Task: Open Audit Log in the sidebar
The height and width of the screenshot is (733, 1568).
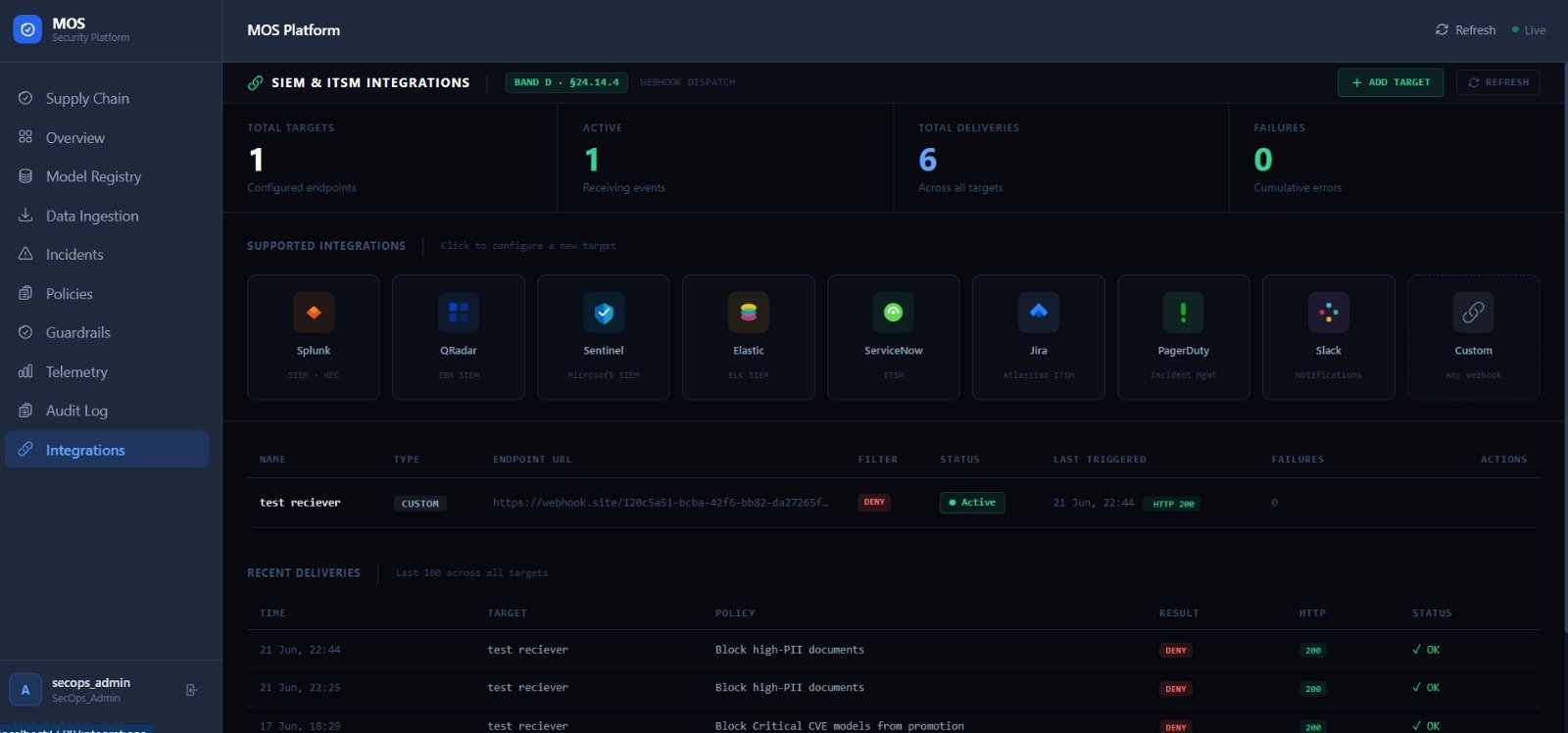Action: (107, 411)
